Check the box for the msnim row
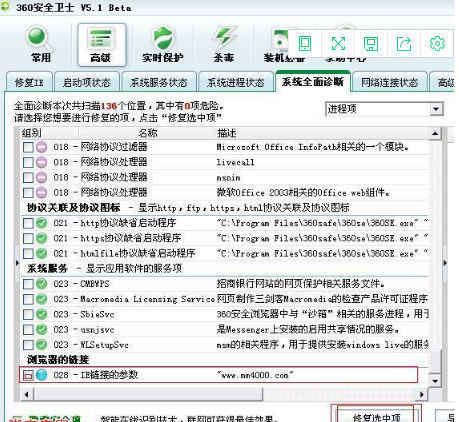 (x=28, y=178)
